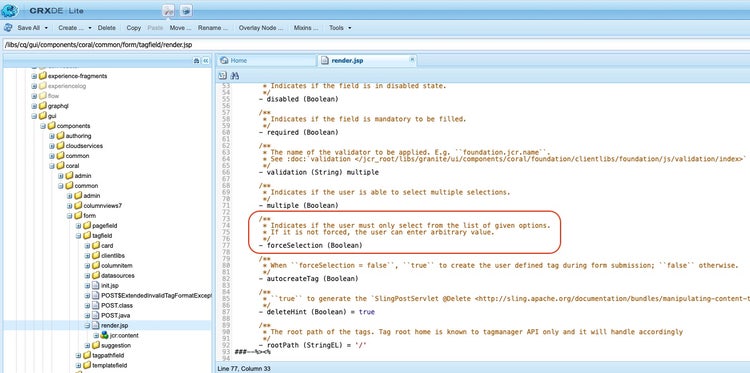
Task: Click the repository path input field
Action: 375,44
